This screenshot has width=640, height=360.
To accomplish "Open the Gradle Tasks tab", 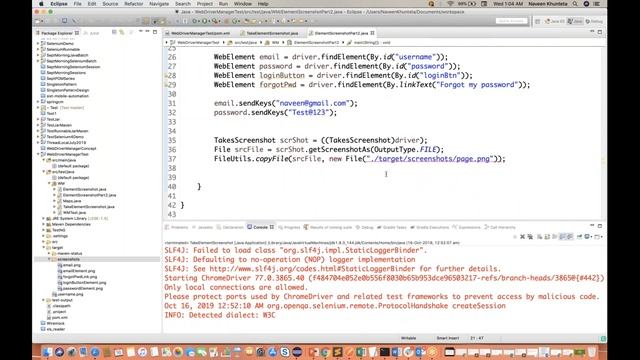I will 392,227.
